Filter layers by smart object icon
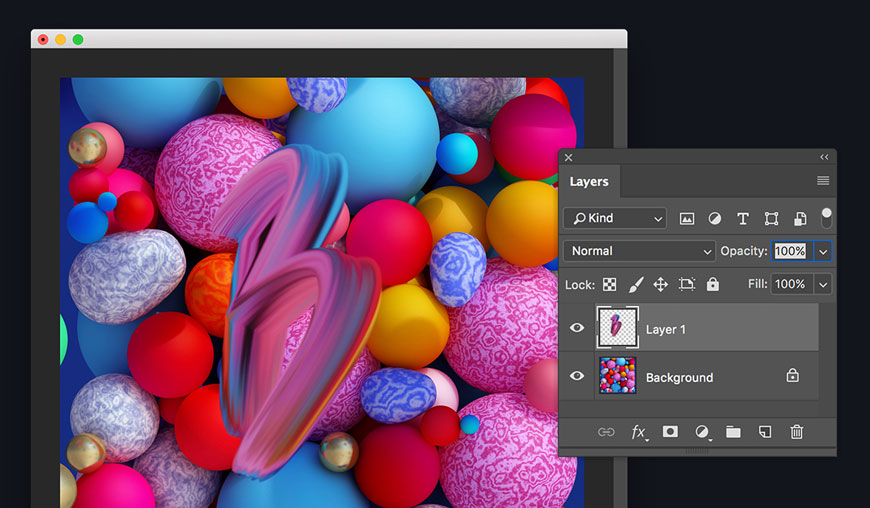The image size is (870, 508). point(800,219)
